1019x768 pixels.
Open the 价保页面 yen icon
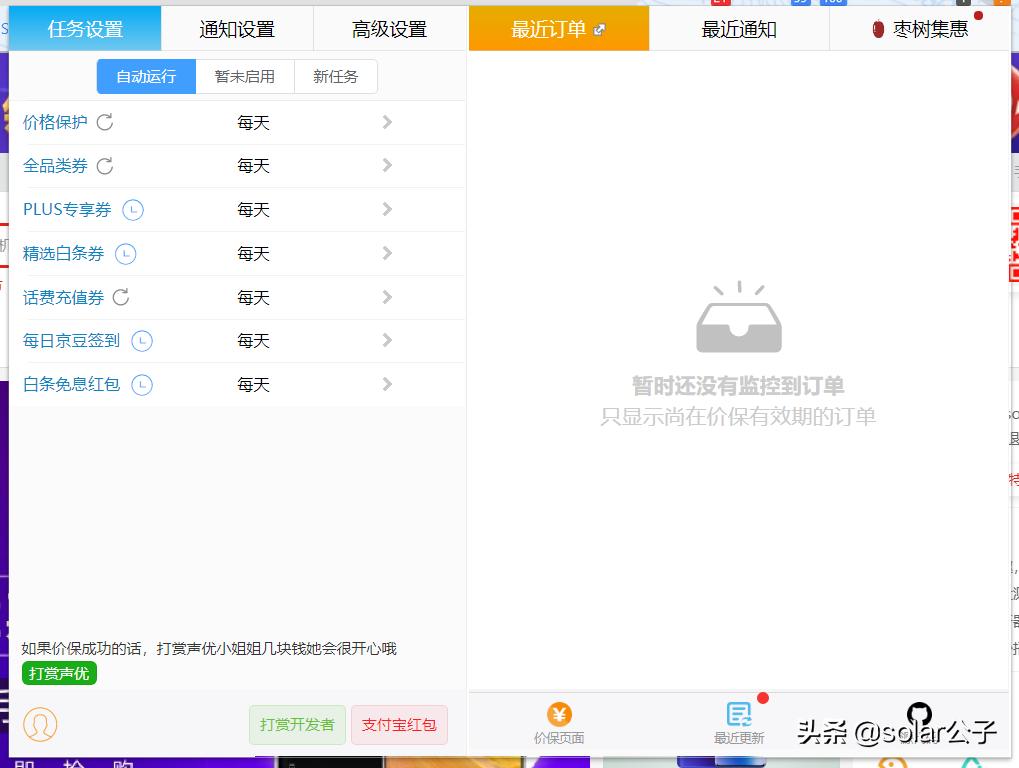(559, 714)
